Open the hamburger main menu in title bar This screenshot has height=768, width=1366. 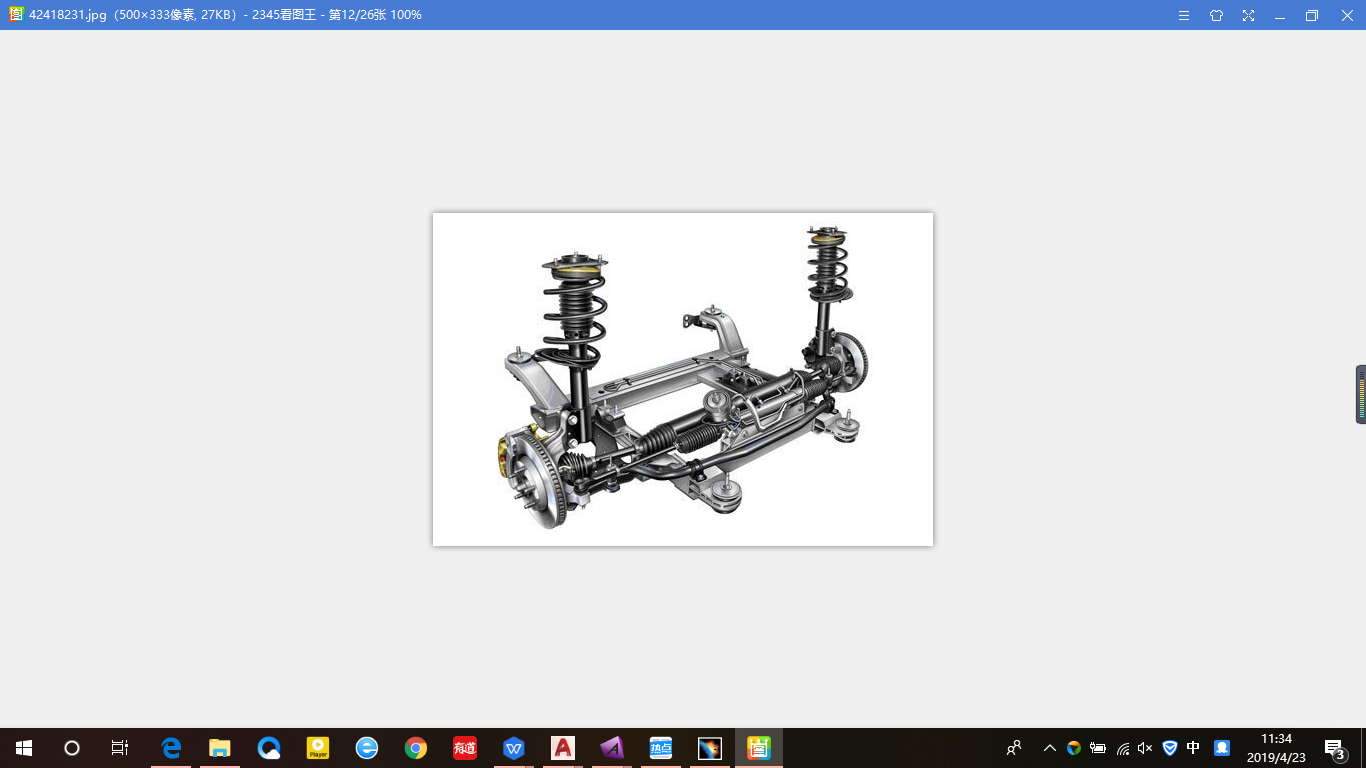click(x=1184, y=15)
